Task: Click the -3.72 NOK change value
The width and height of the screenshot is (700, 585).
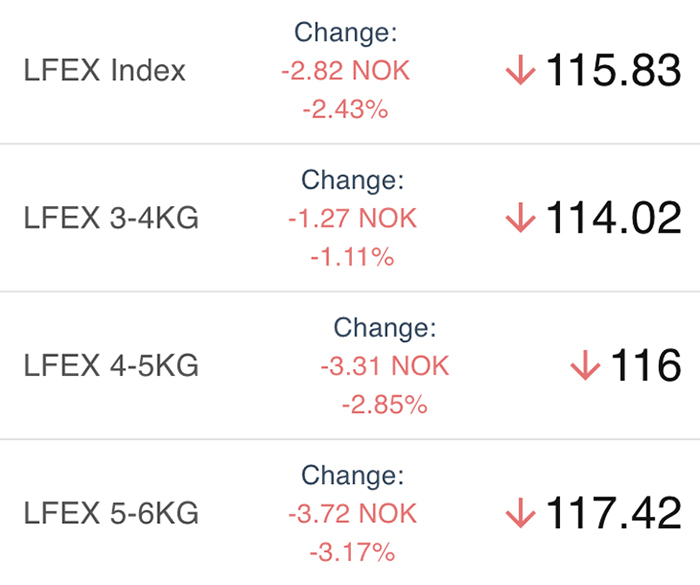Action: [353, 513]
